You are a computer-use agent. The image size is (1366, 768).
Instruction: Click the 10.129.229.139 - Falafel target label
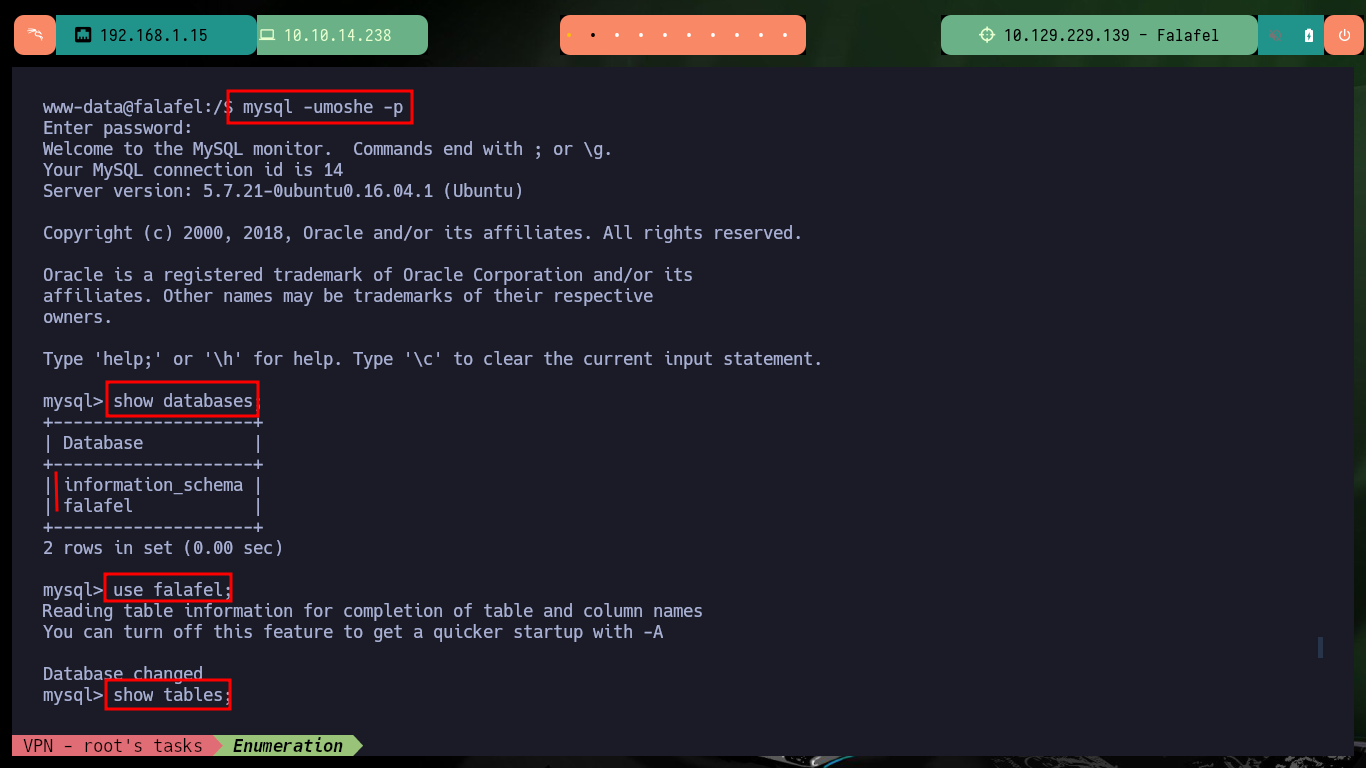(x=1111, y=35)
